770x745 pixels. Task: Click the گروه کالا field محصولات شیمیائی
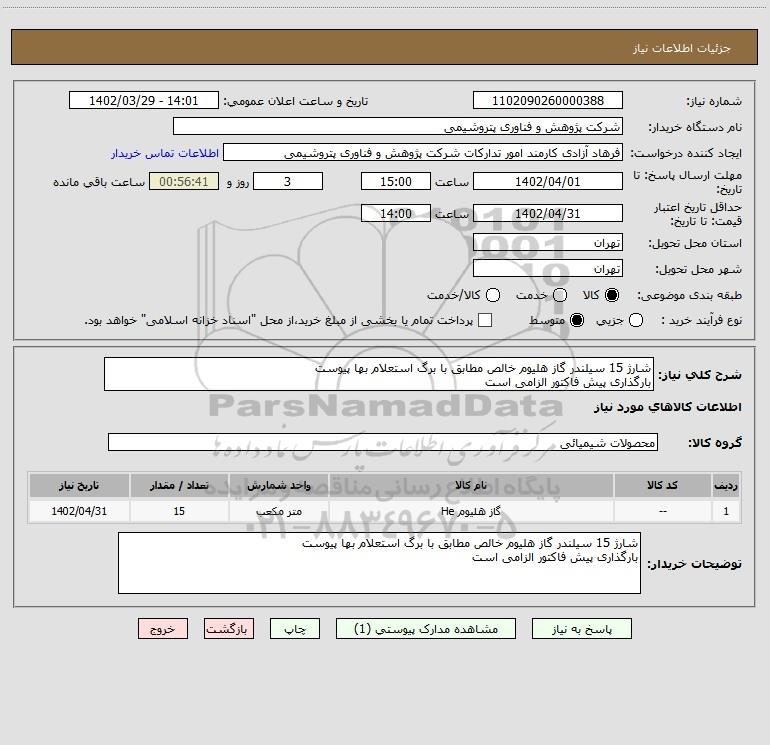(x=383, y=442)
